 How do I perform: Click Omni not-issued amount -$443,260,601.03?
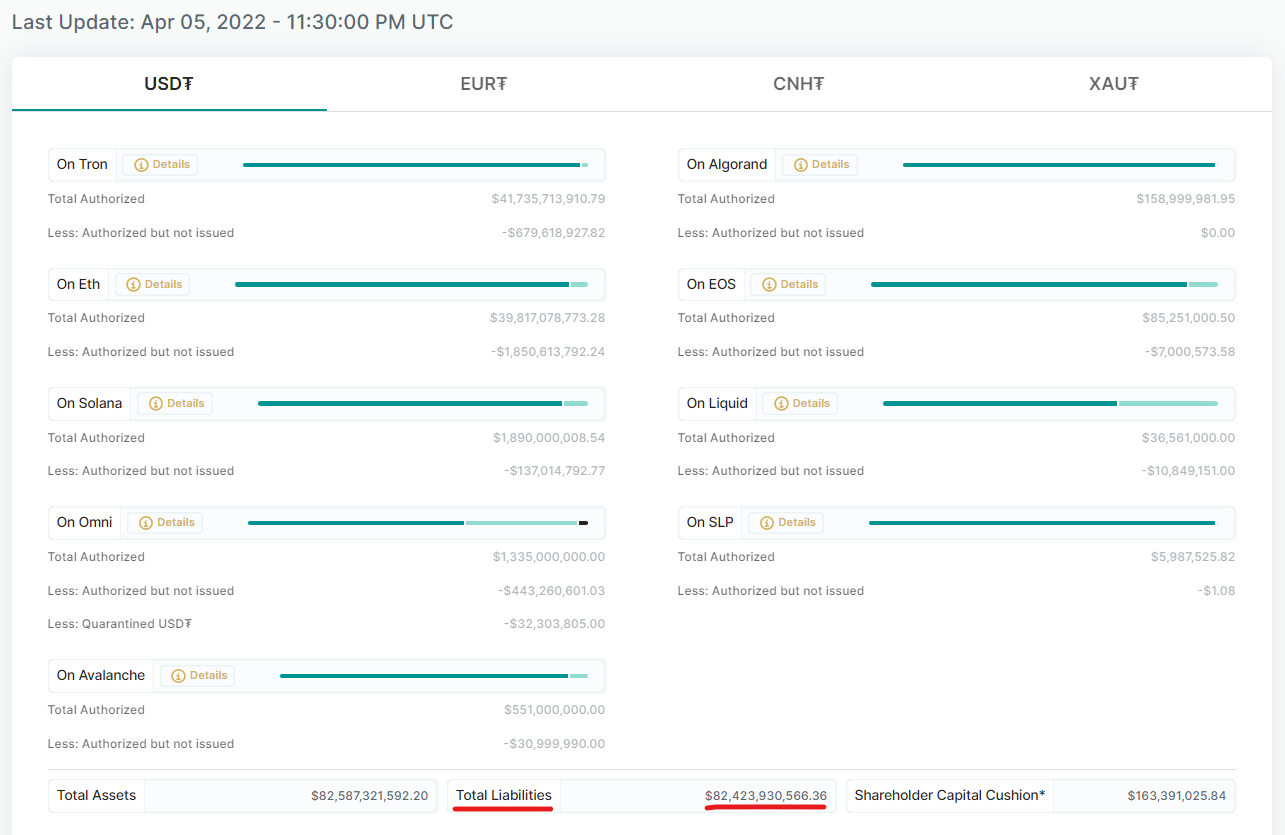551,591
